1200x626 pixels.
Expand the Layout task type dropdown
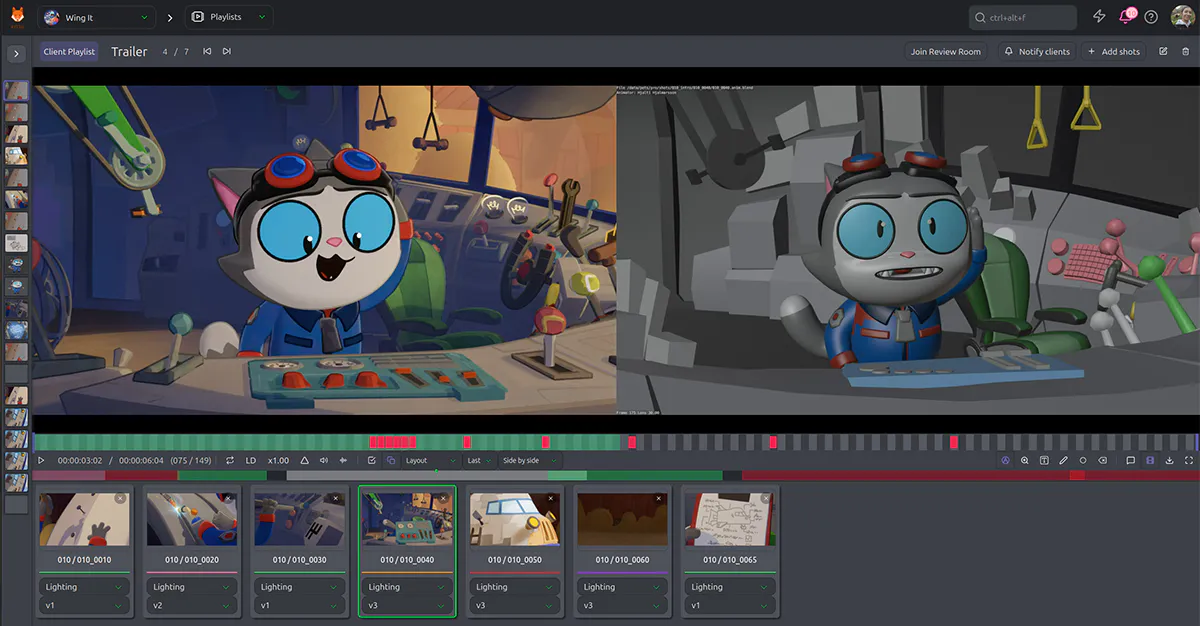(430, 460)
